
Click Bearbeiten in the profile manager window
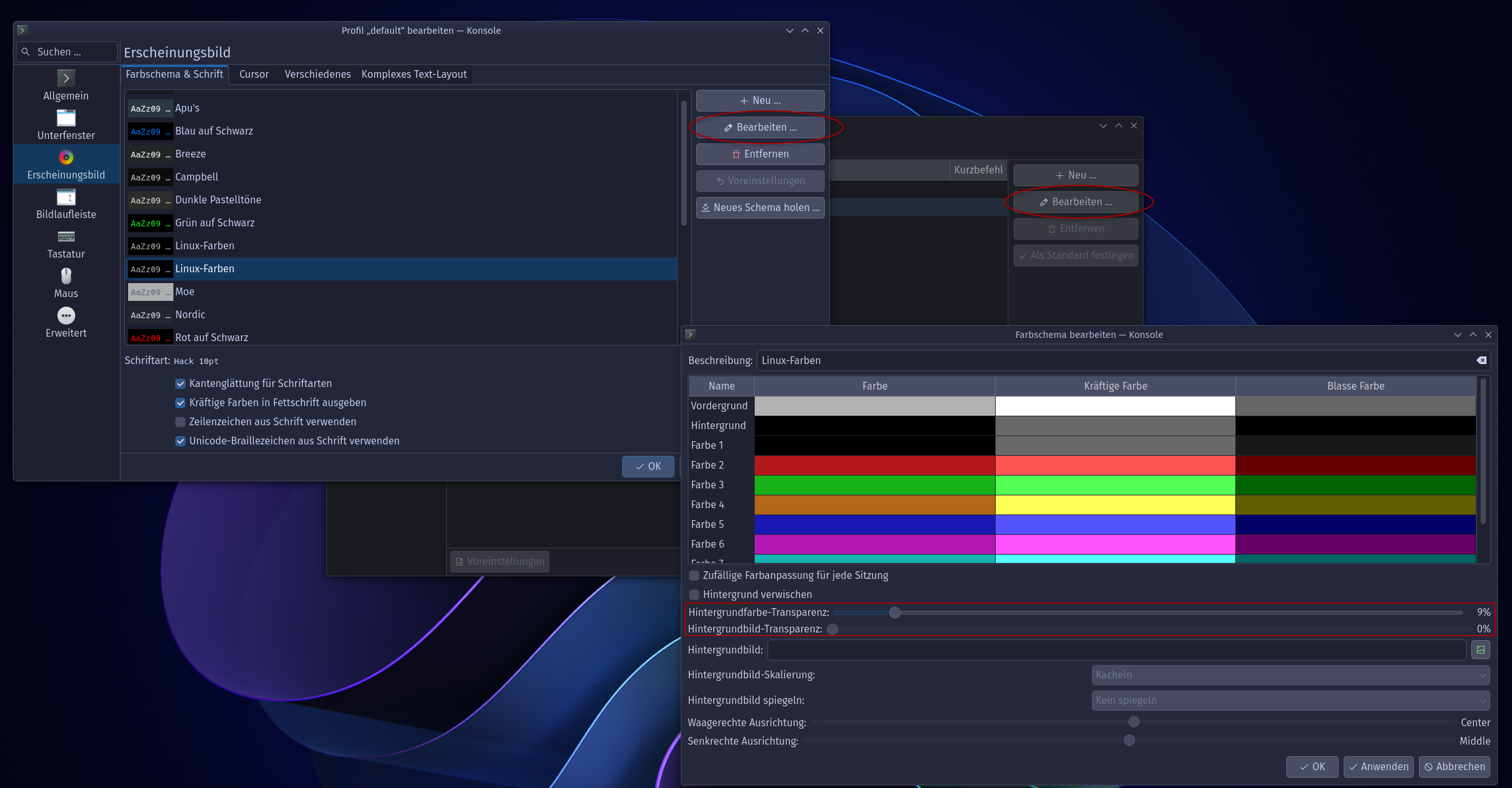click(1075, 202)
